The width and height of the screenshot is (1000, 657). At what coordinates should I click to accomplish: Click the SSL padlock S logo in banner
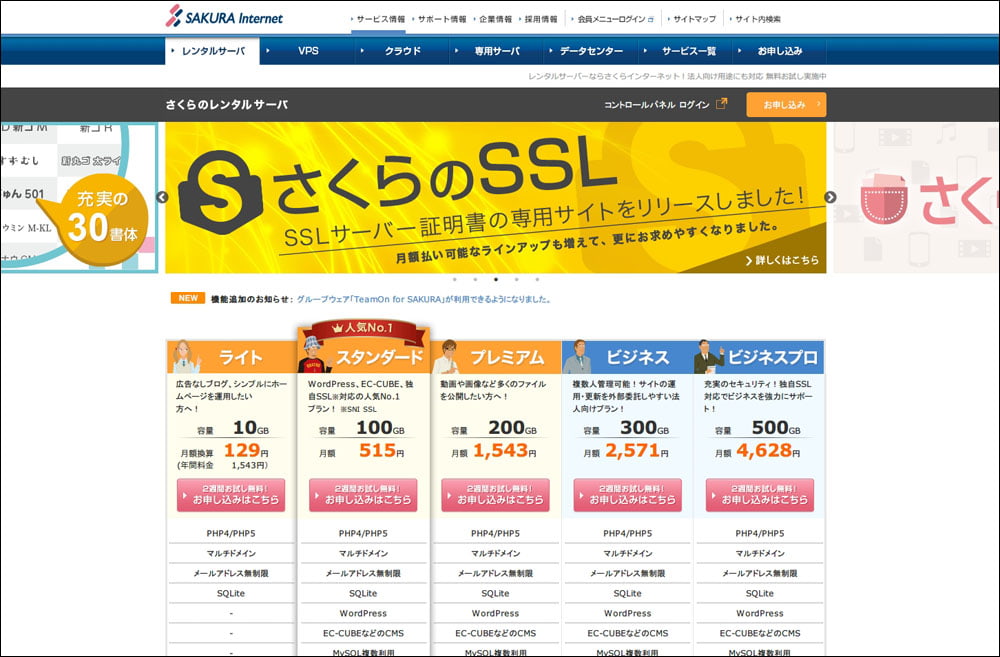pos(220,191)
